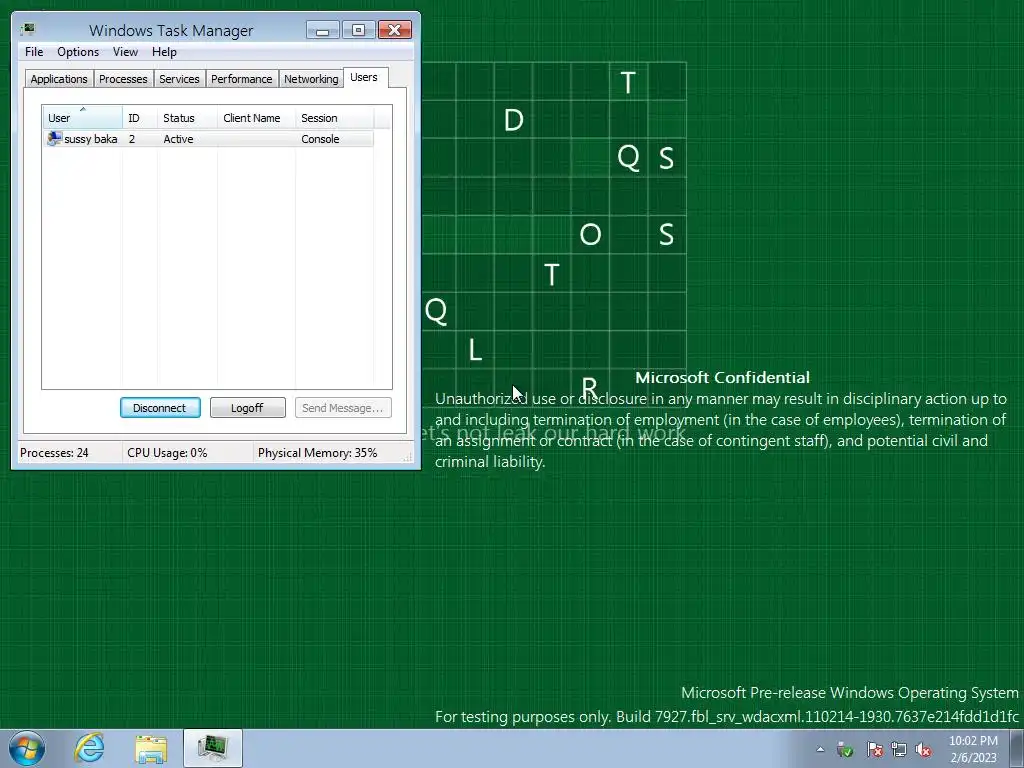The width and height of the screenshot is (1024, 768).
Task: Launch Internet Explorer from the taskbar
Action: click(x=89, y=748)
